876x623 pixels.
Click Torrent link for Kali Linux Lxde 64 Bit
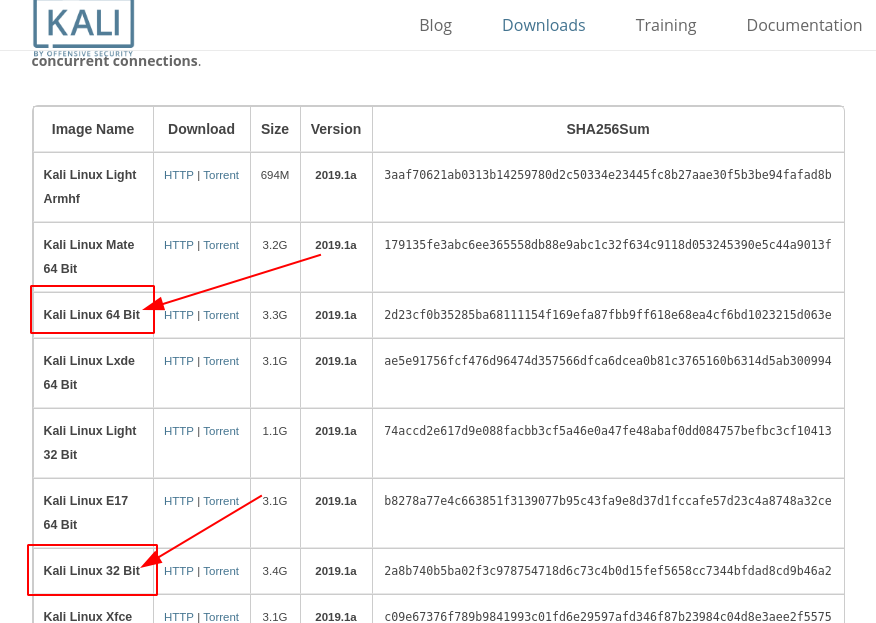[221, 361]
